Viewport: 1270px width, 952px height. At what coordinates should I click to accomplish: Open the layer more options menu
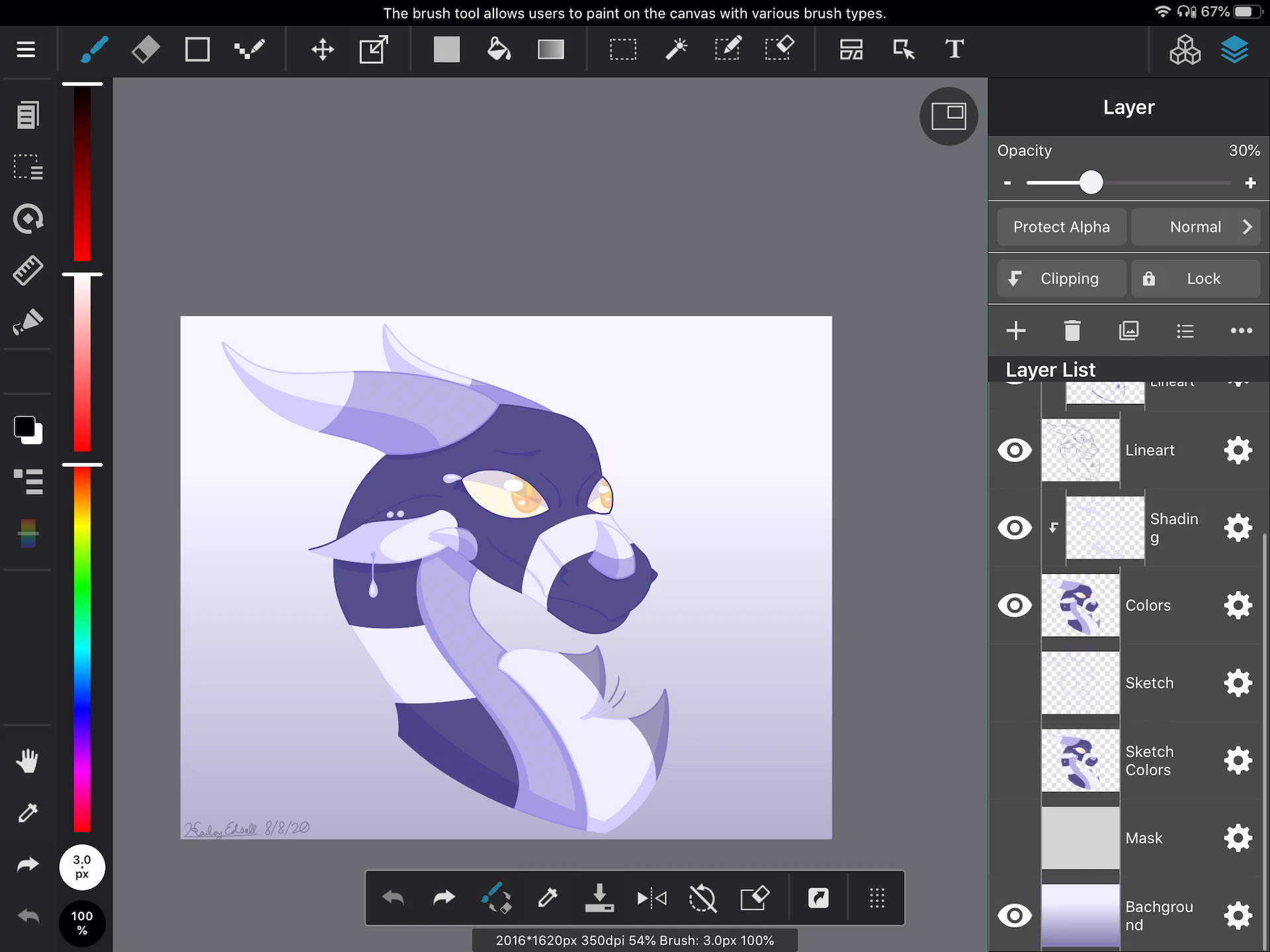click(1241, 331)
